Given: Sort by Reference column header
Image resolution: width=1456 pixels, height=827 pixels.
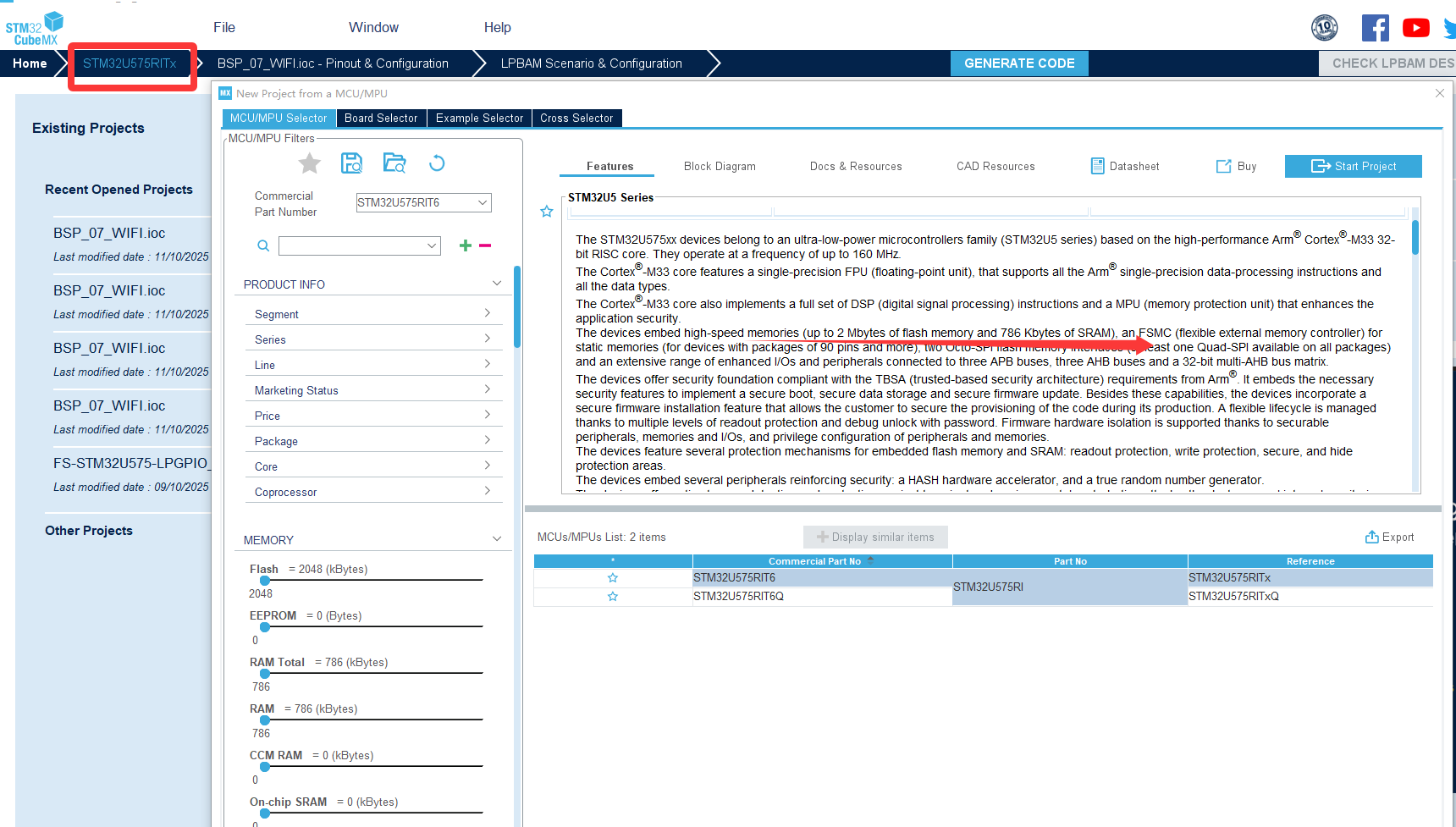Looking at the screenshot, I should tap(1310, 561).
